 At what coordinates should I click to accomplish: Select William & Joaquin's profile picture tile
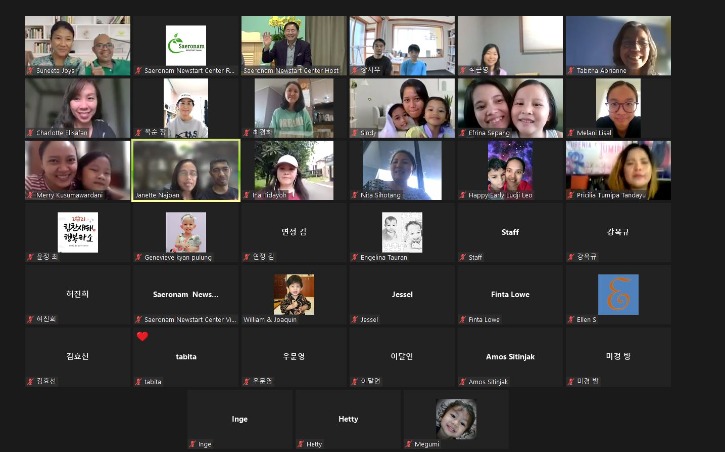294,295
